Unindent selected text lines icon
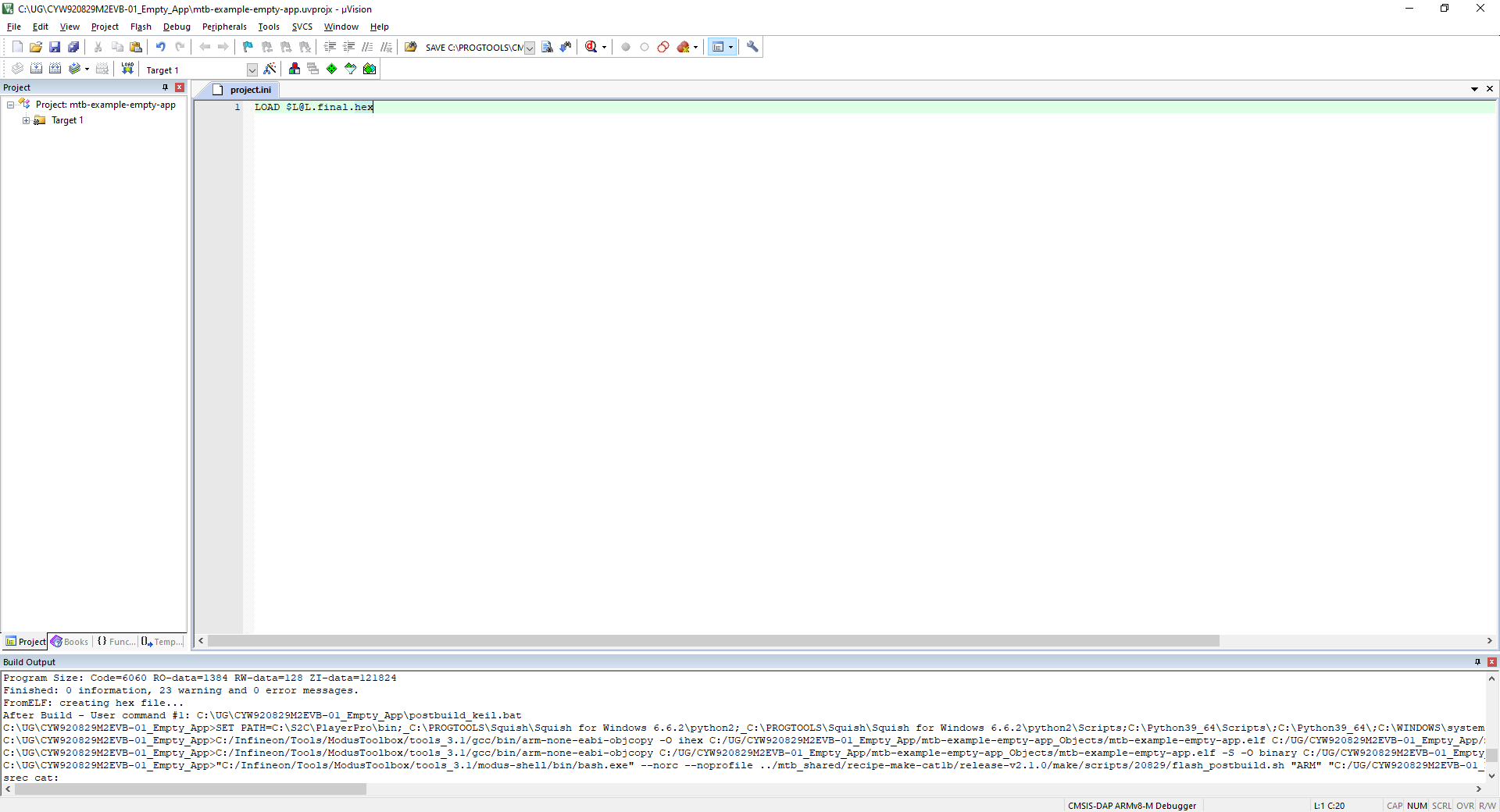Screen dimensions: 1500x812 coord(349,47)
